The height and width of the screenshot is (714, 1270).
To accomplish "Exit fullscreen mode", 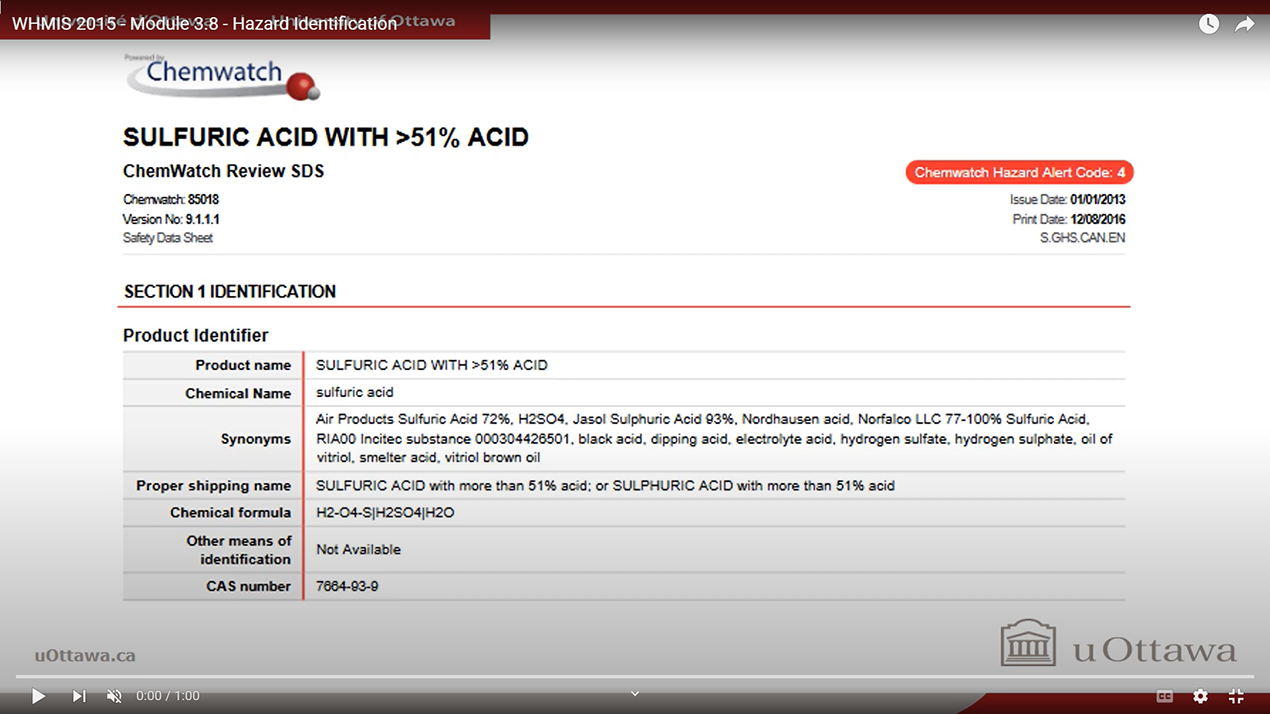I will coord(1236,695).
